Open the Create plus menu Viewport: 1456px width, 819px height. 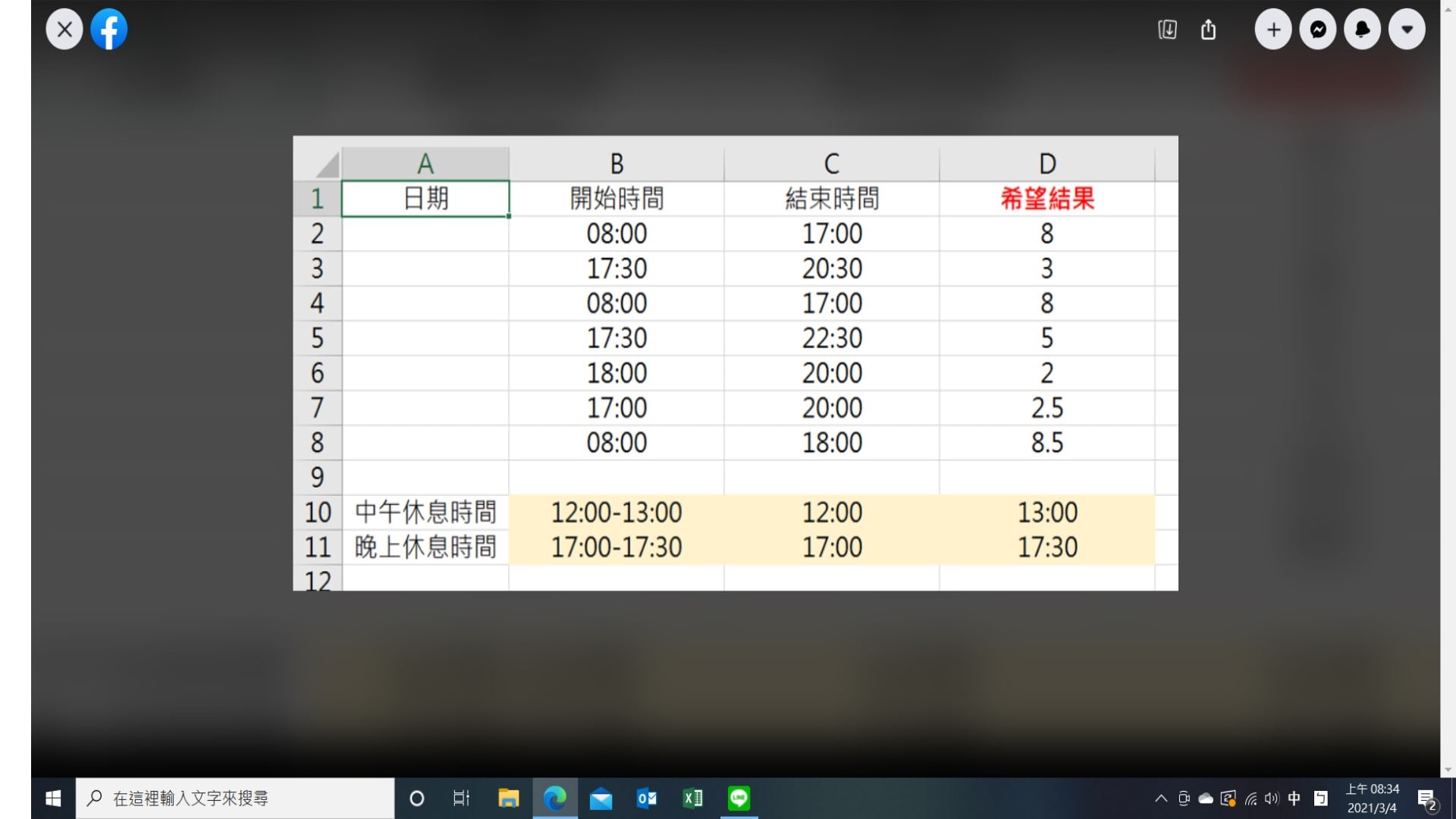click(x=1273, y=30)
